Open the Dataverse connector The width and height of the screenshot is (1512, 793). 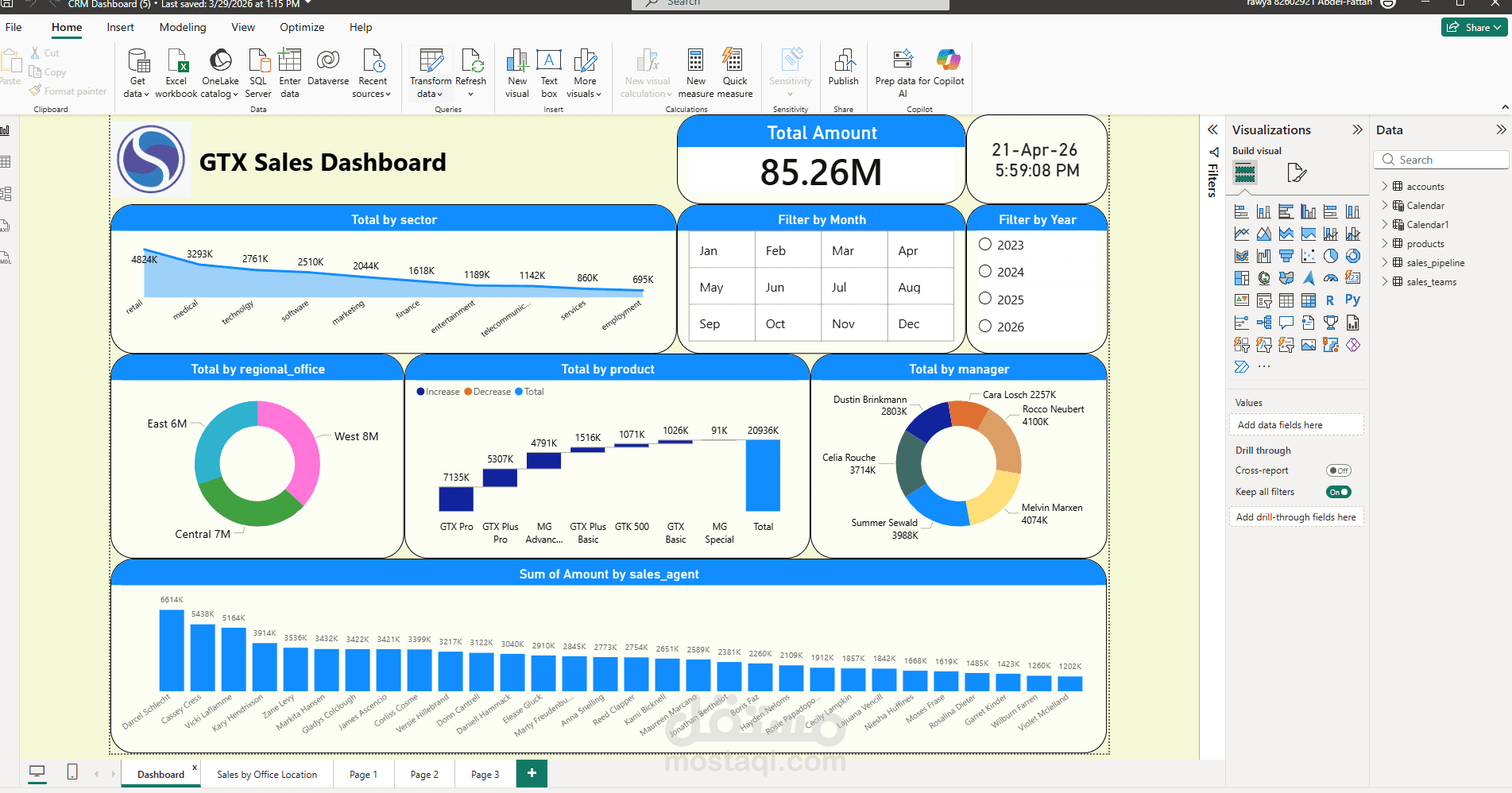(x=328, y=68)
